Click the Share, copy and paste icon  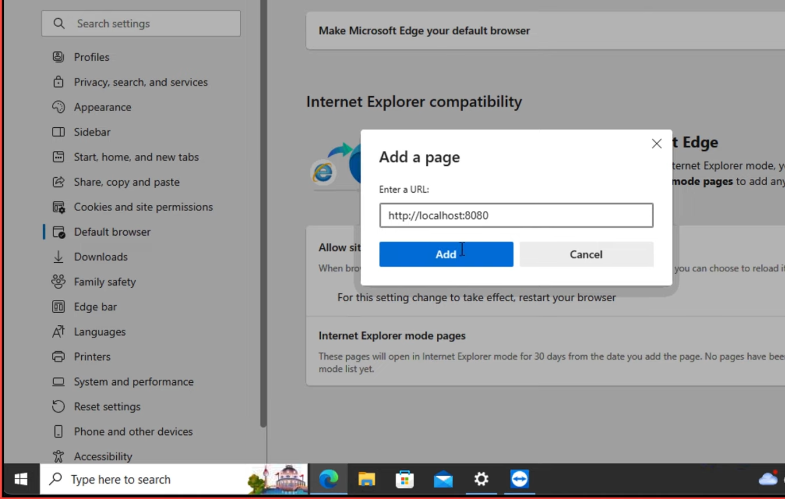tap(59, 182)
